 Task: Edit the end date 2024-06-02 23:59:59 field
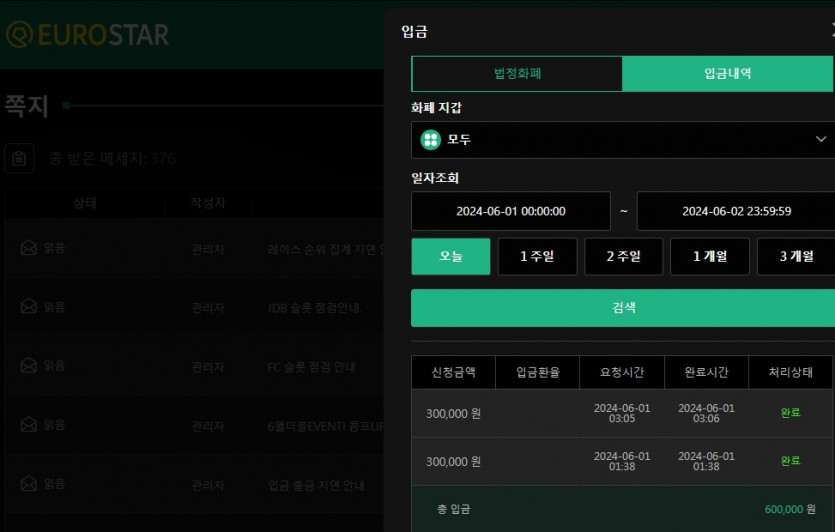736,211
